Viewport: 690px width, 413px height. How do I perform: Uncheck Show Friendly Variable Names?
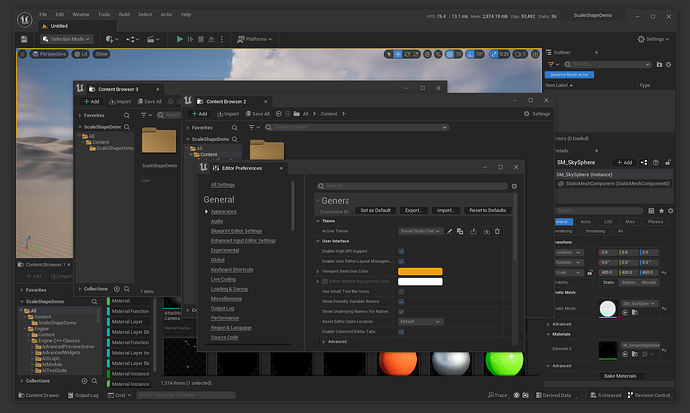pyautogui.click(x=402, y=301)
